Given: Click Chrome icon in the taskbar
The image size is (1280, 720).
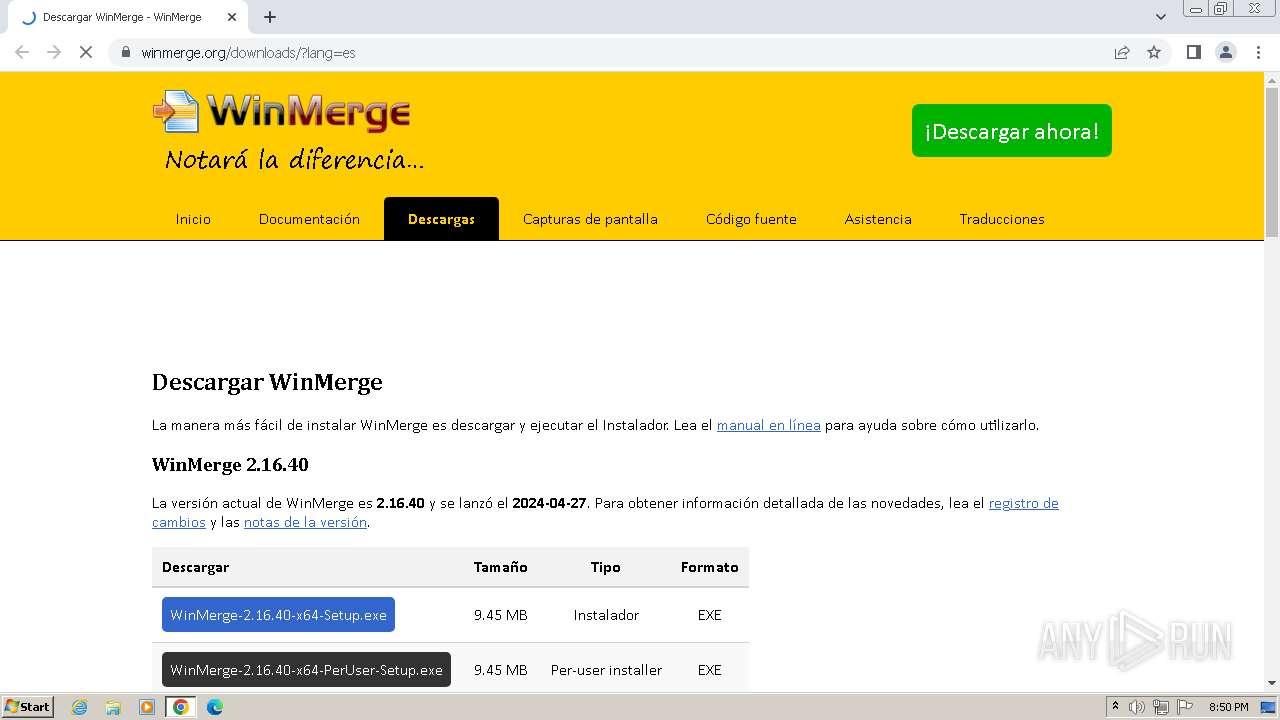Looking at the screenshot, I should tap(181, 707).
